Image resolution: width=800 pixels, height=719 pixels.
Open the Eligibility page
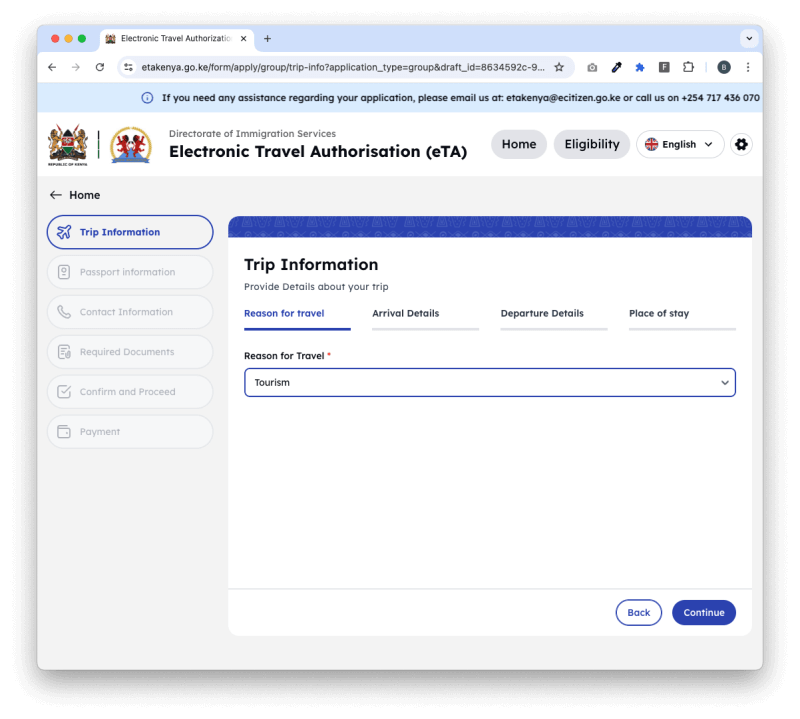592,144
